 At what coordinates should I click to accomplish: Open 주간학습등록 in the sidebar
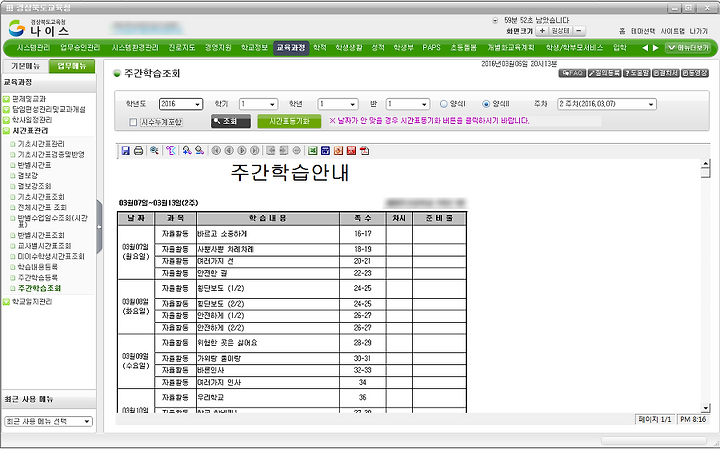[38, 277]
